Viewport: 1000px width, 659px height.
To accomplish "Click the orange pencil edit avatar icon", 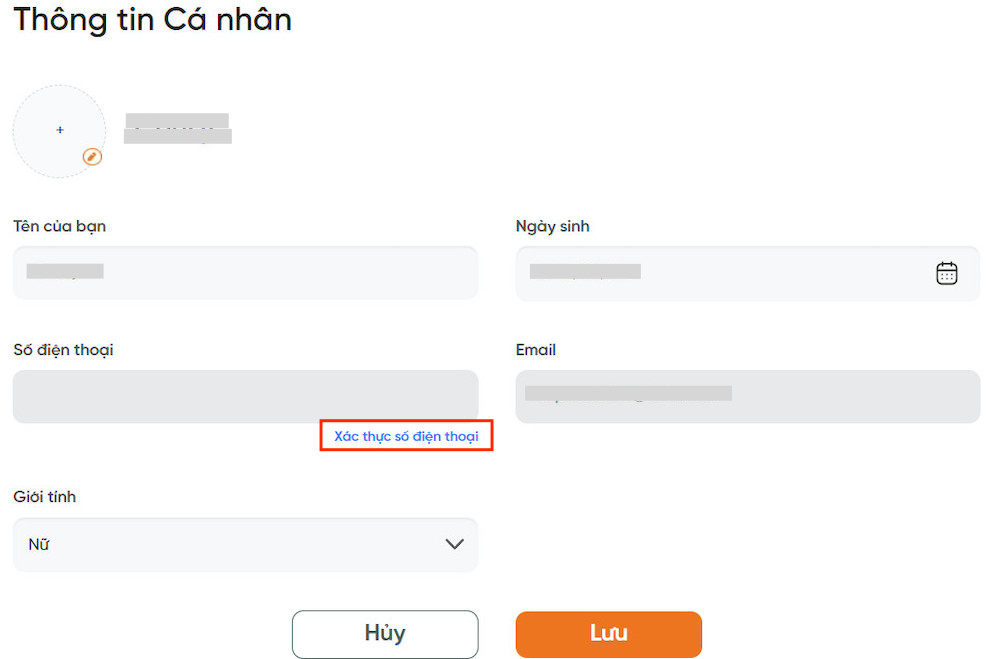I will 92,157.
